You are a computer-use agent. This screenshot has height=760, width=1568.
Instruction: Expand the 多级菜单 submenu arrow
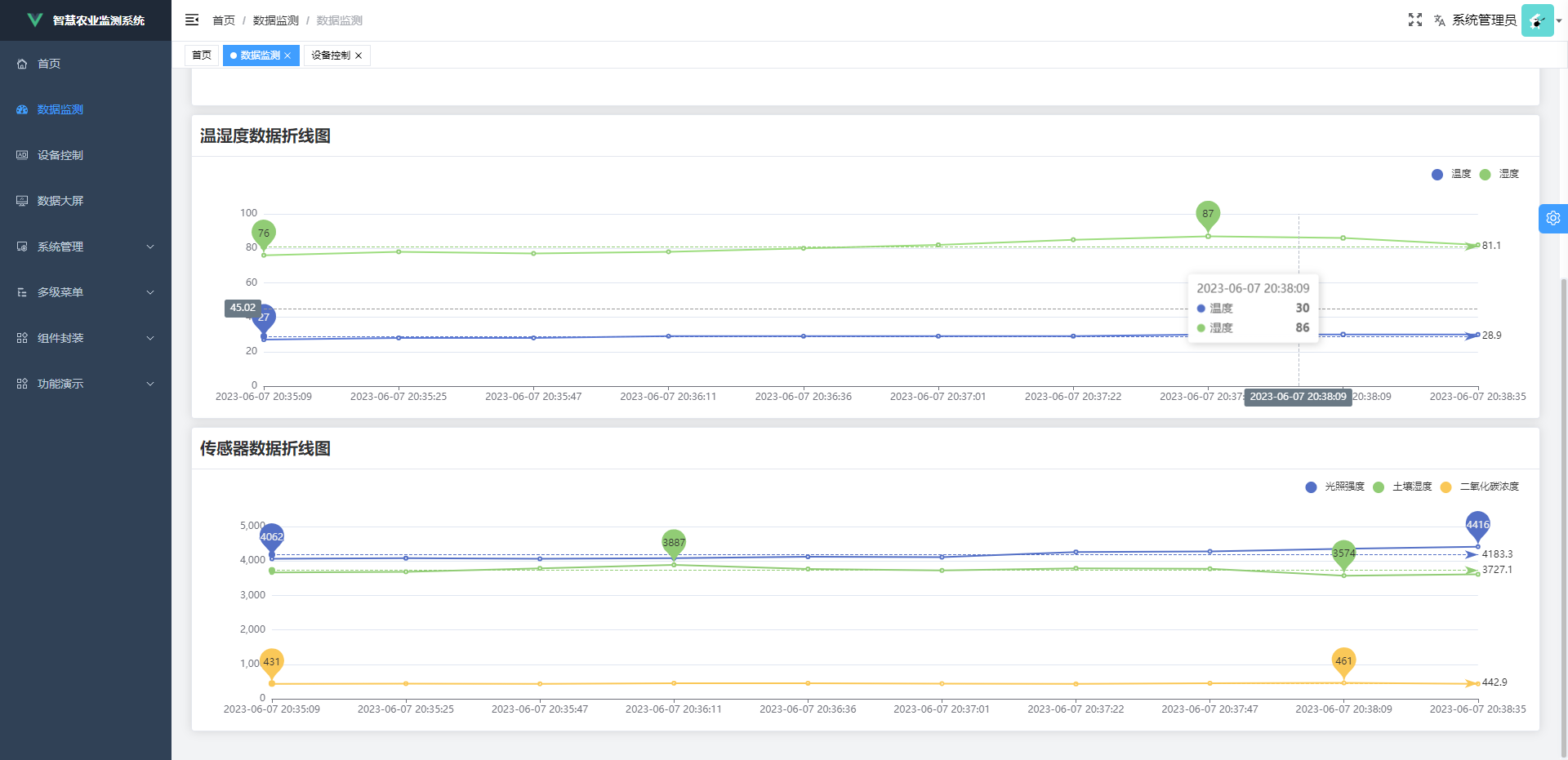pos(150,292)
